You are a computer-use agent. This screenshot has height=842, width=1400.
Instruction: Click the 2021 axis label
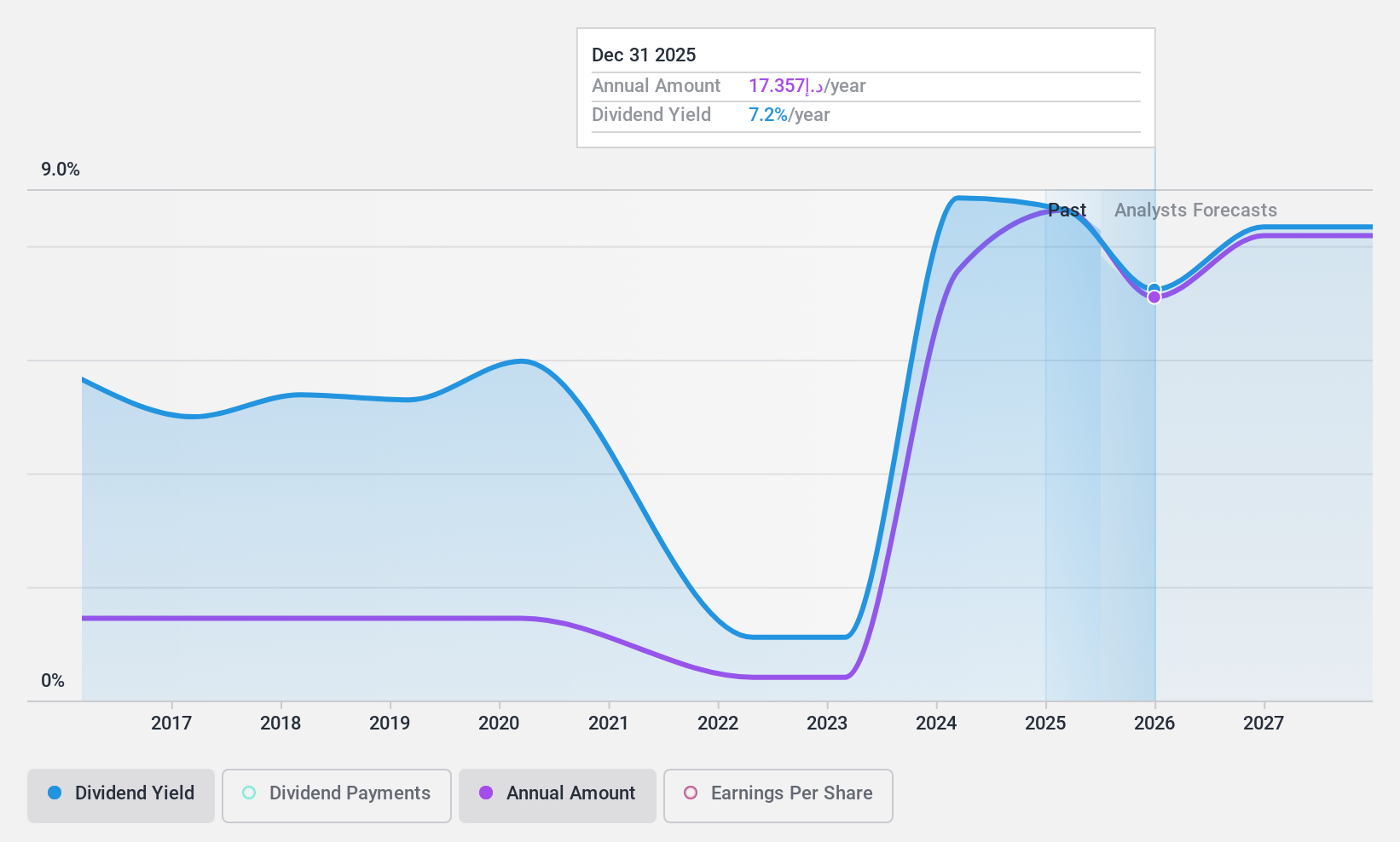tap(609, 724)
